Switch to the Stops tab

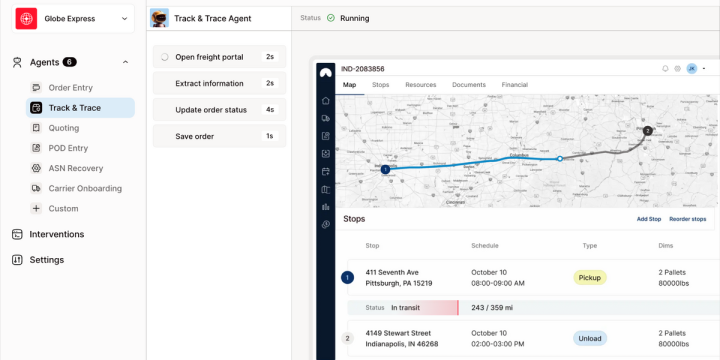point(381,85)
